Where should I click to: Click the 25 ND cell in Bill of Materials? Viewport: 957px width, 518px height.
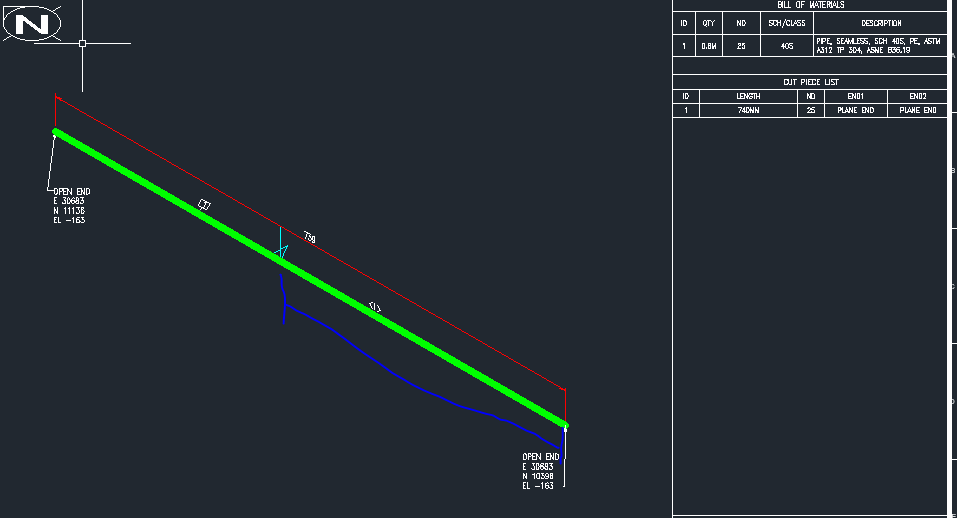point(741,46)
